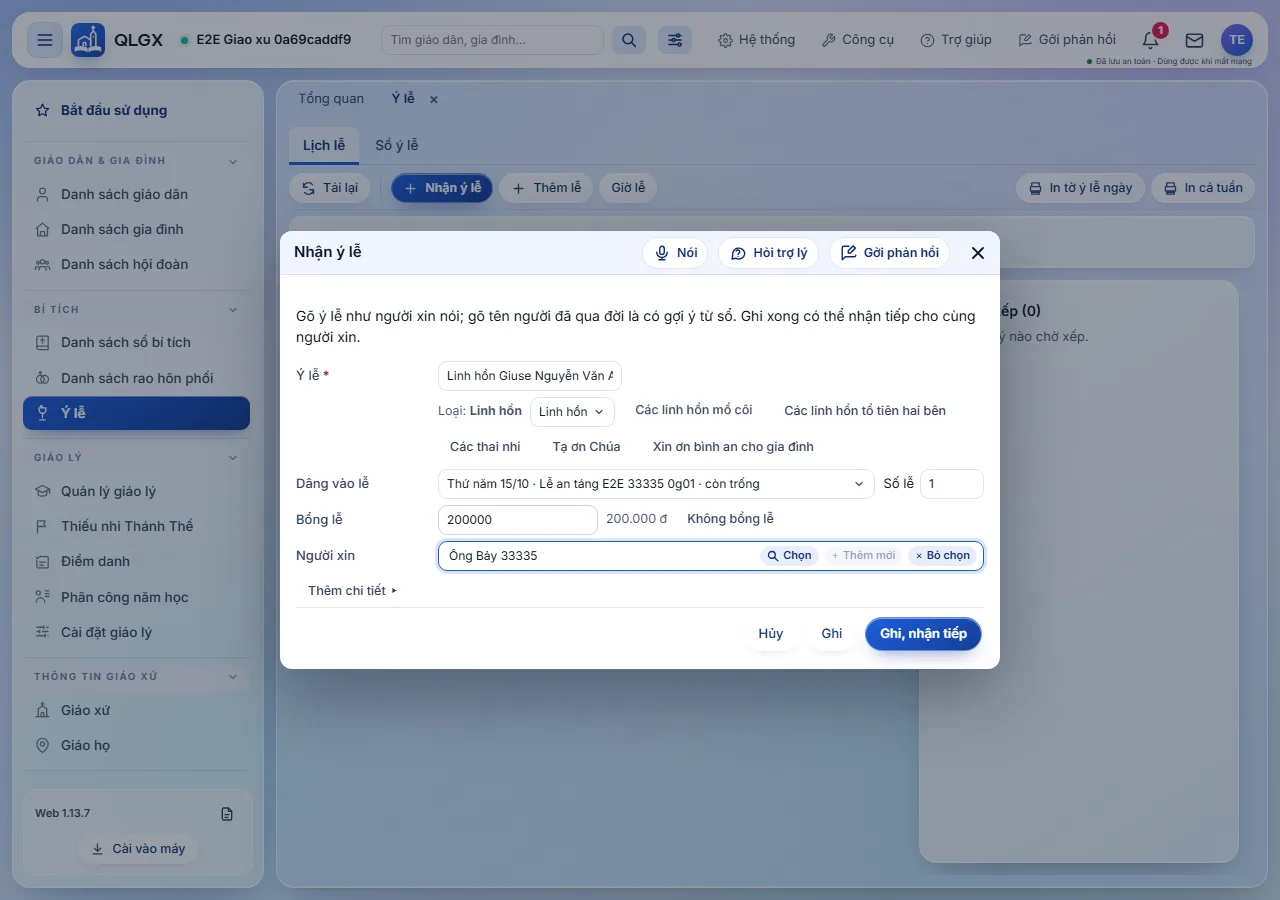Open Hỏi trợ lý assistant
The width and height of the screenshot is (1280, 900).
tap(768, 253)
